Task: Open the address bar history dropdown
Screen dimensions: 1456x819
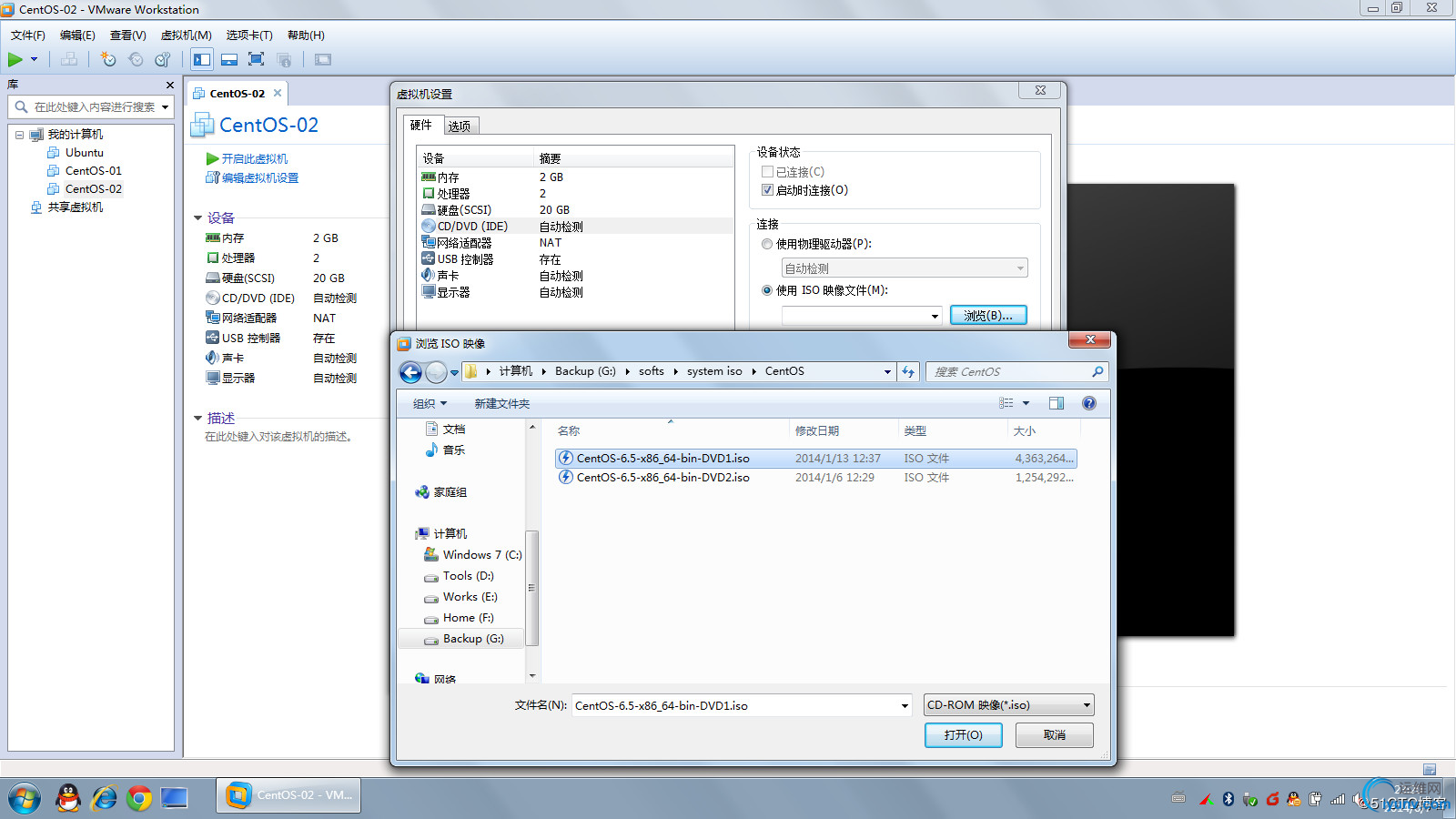Action: [x=887, y=371]
